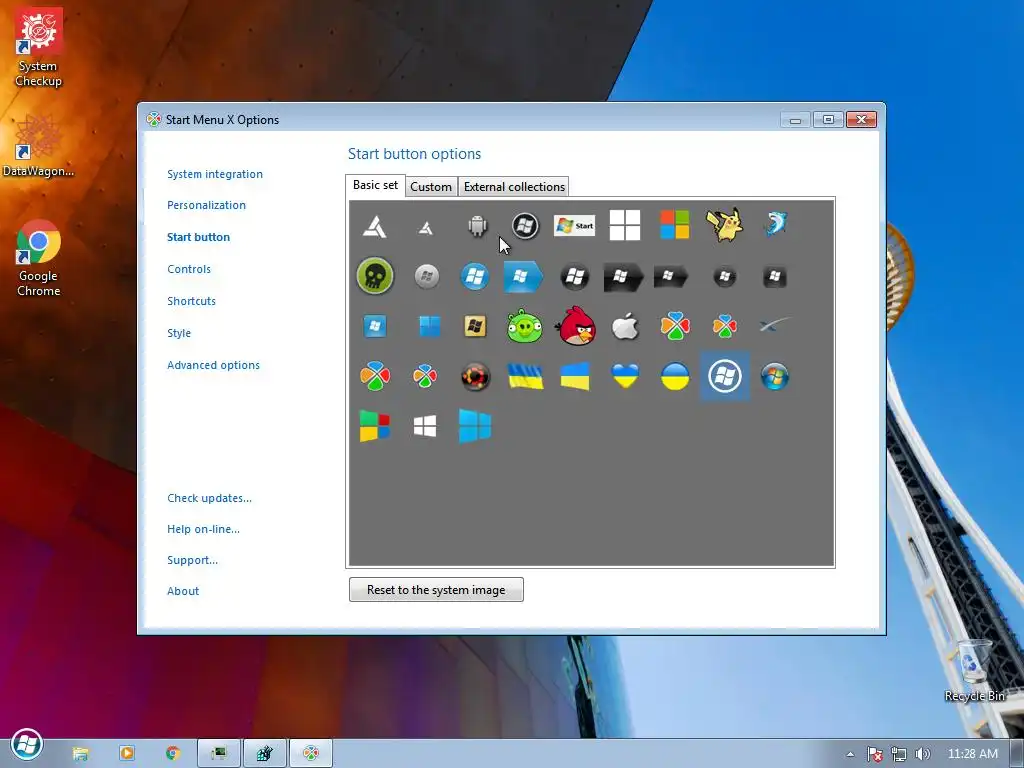Pick the blue dolphin start icon
1024x768 pixels.
pos(775,225)
